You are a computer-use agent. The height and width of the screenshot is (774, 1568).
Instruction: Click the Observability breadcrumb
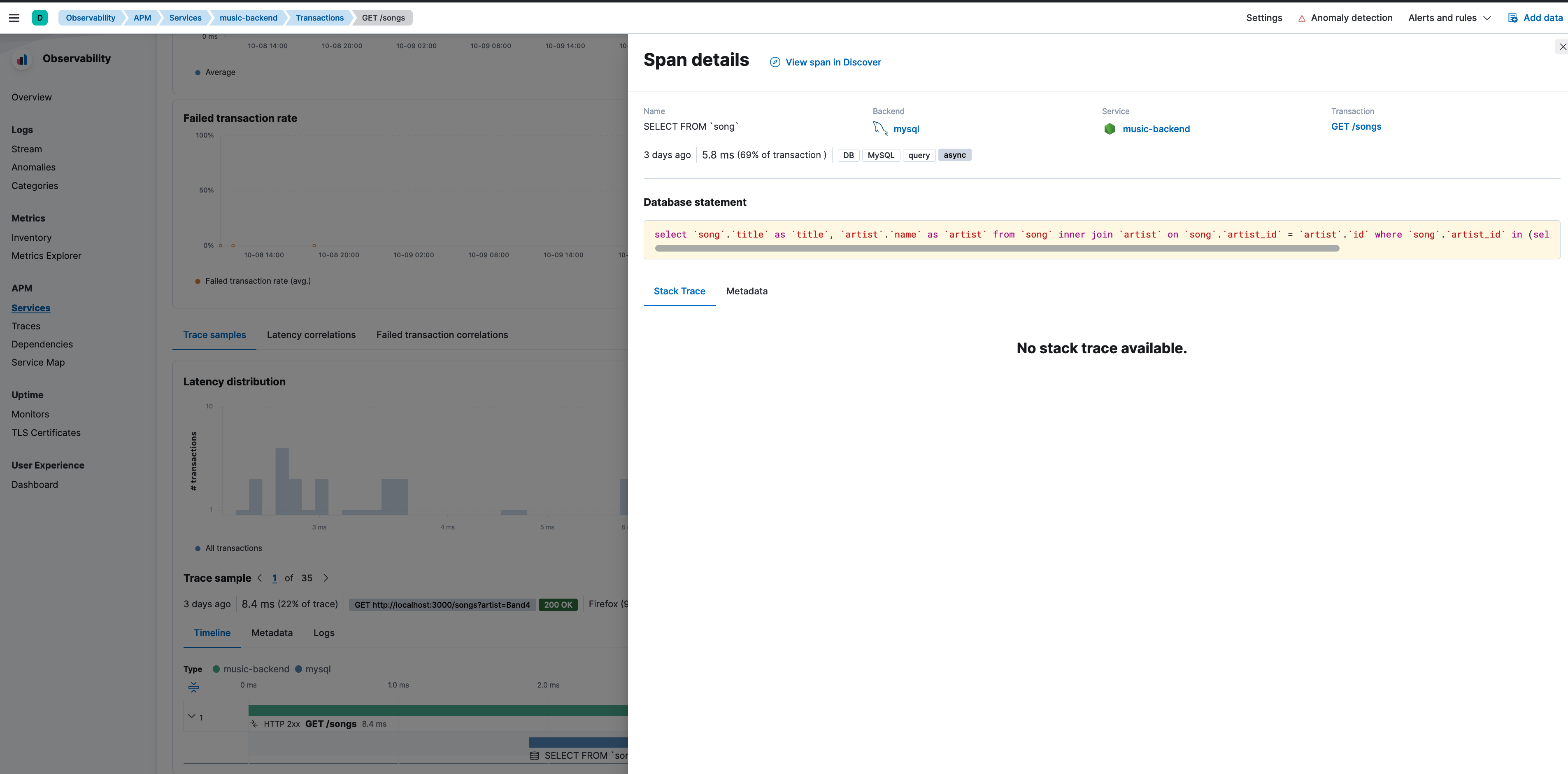pyautogui.click(x=91, y=18)
